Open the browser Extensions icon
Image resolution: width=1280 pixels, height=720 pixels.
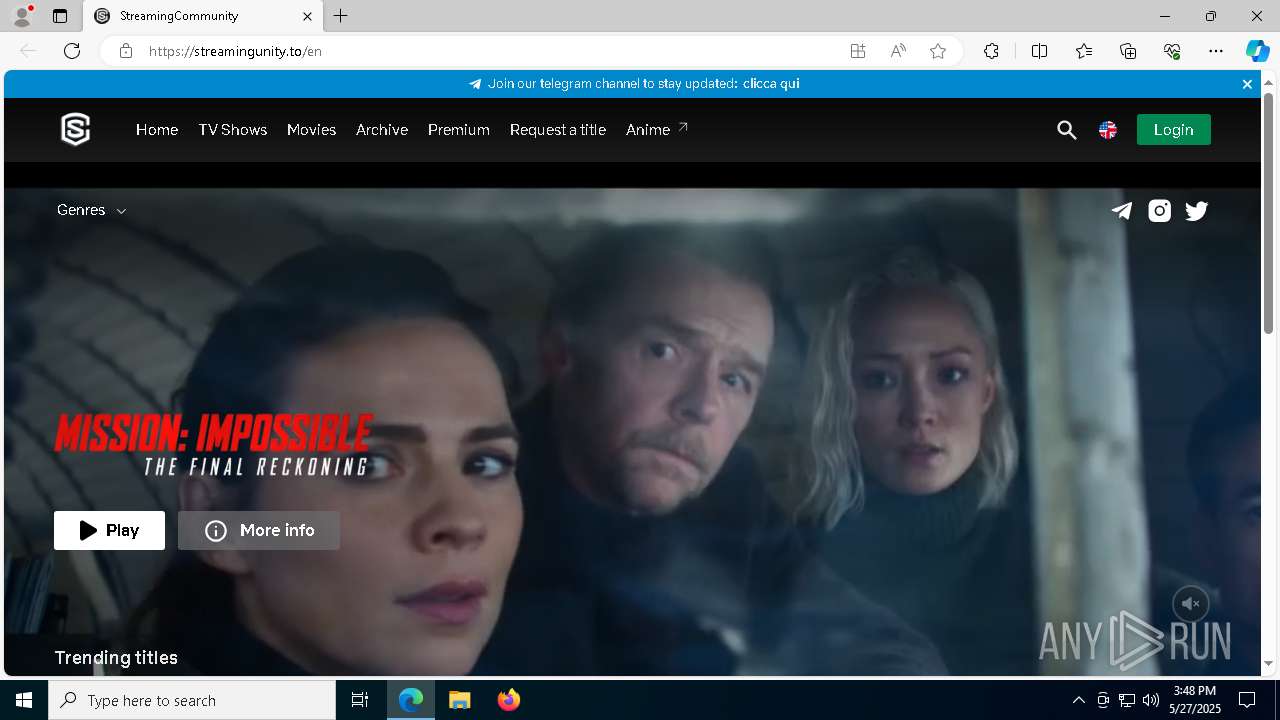click(991, 51)
